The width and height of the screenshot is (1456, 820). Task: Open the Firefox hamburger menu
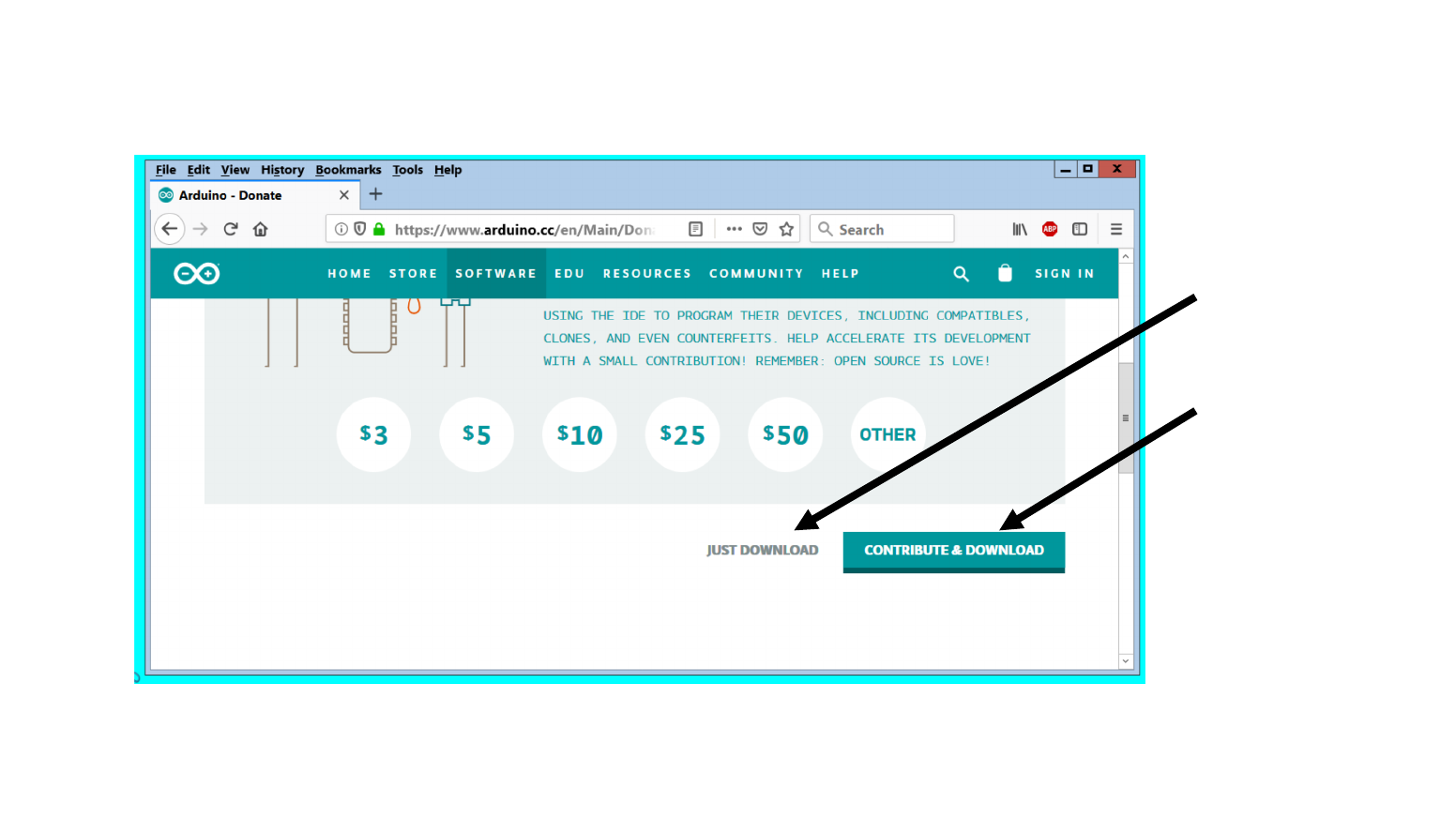pyautogui.click(x=1116, y=229)
